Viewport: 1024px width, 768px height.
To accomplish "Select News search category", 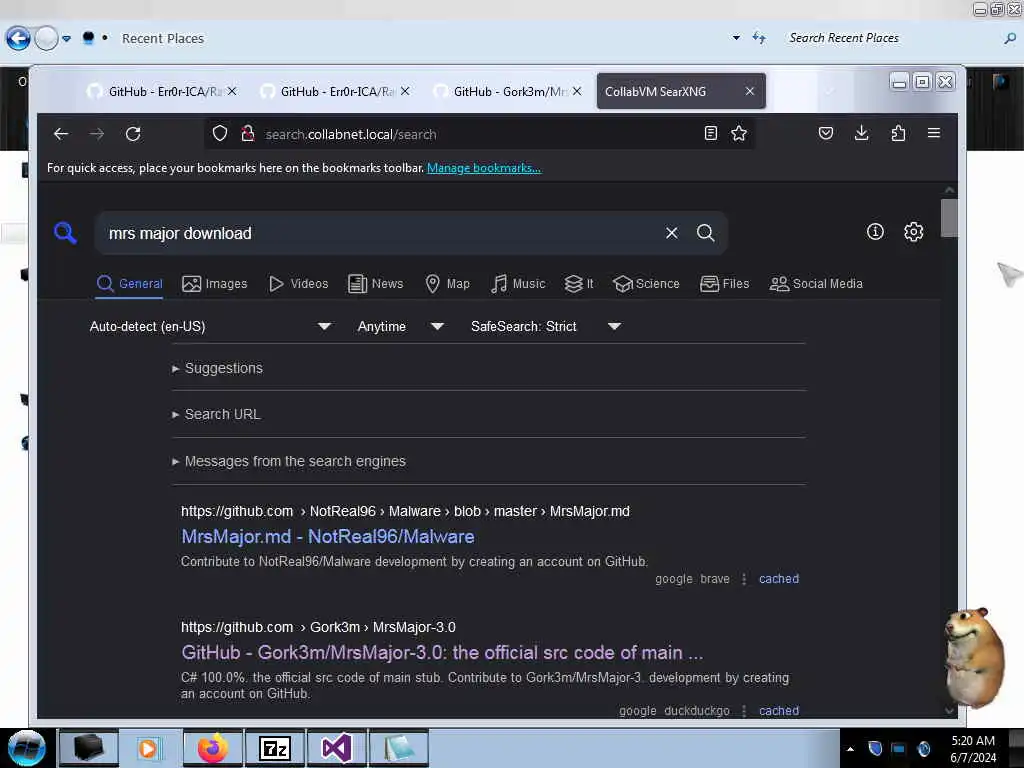I will click(x=376, y=283).
